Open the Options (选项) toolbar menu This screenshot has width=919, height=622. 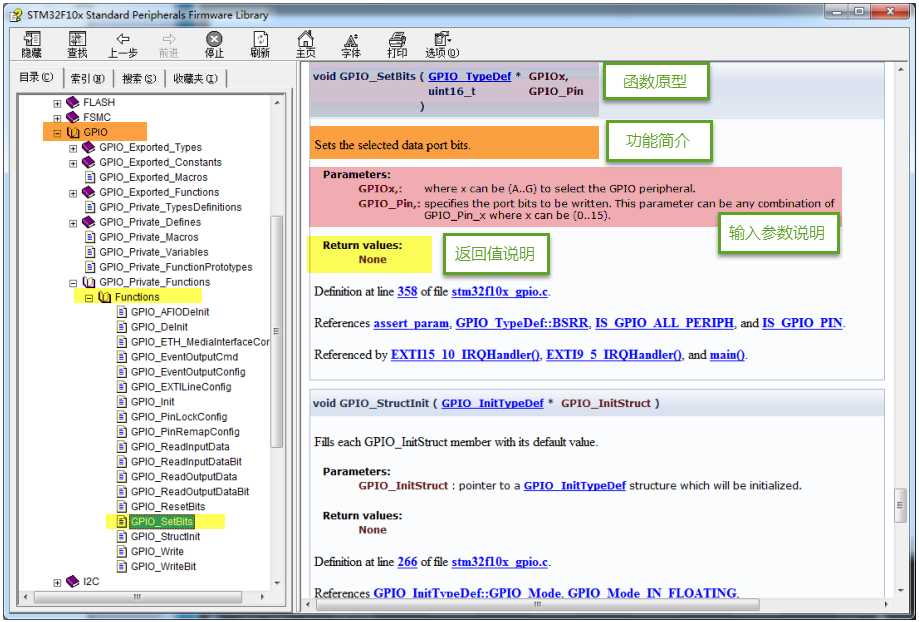(442, 45)
